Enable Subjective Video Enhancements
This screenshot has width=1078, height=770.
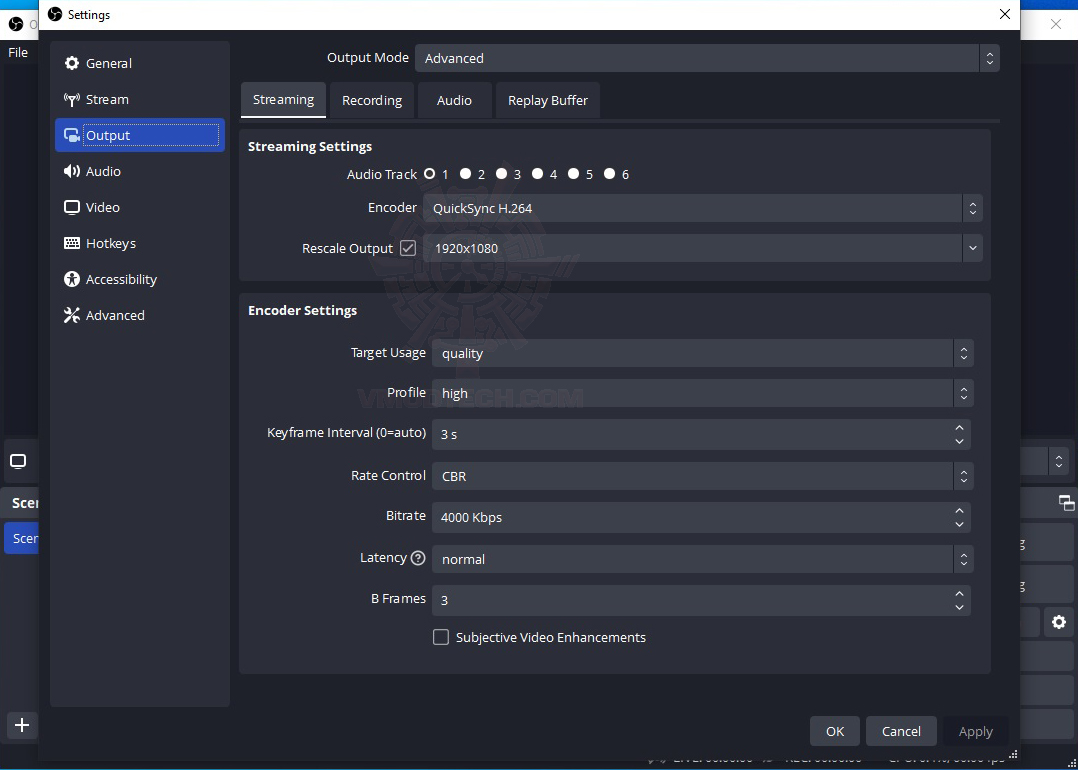point(441,637)
